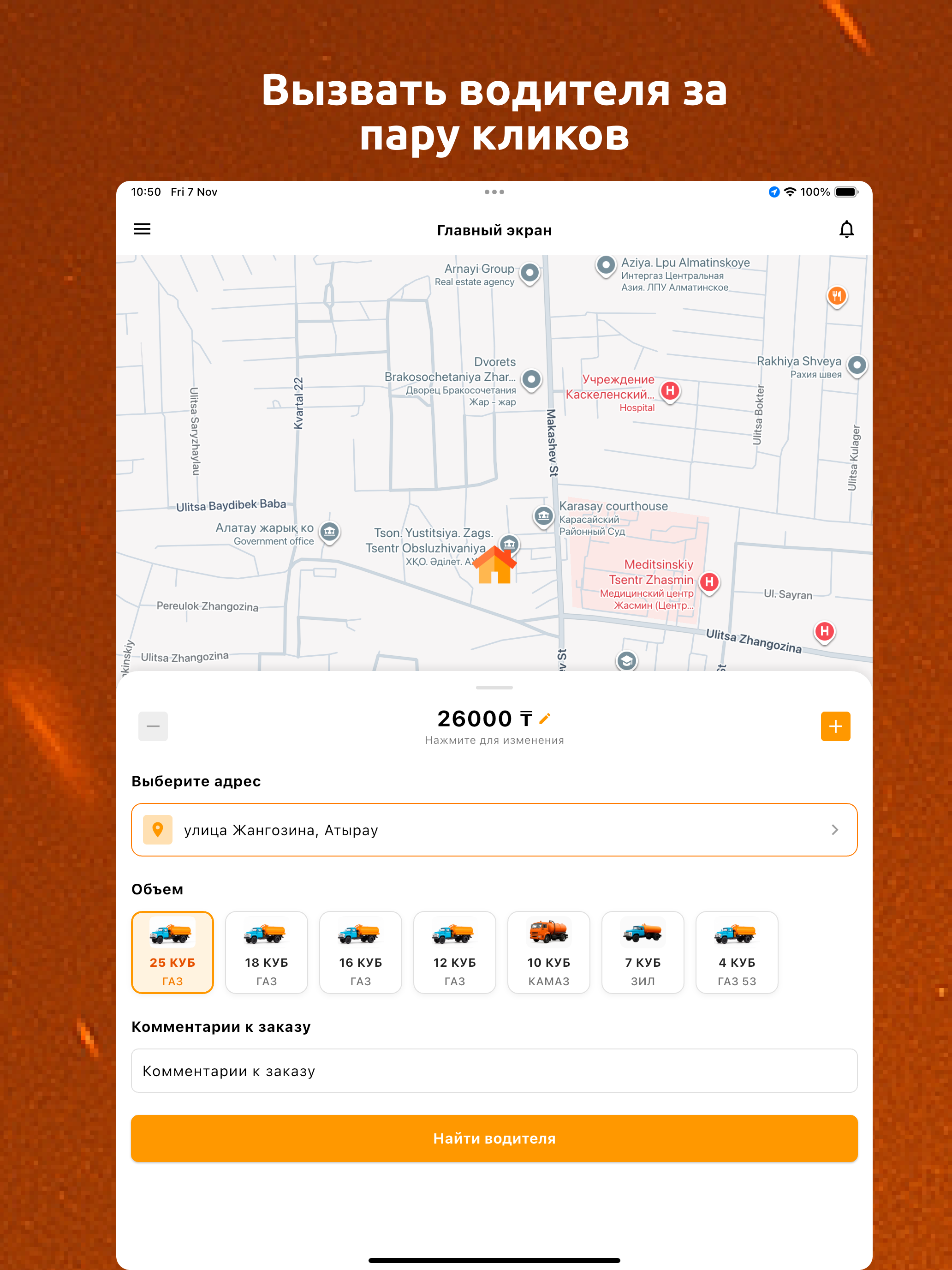Tap the Tson Yustitsiya government pin

pyautogui.click(x=509, y=544)
